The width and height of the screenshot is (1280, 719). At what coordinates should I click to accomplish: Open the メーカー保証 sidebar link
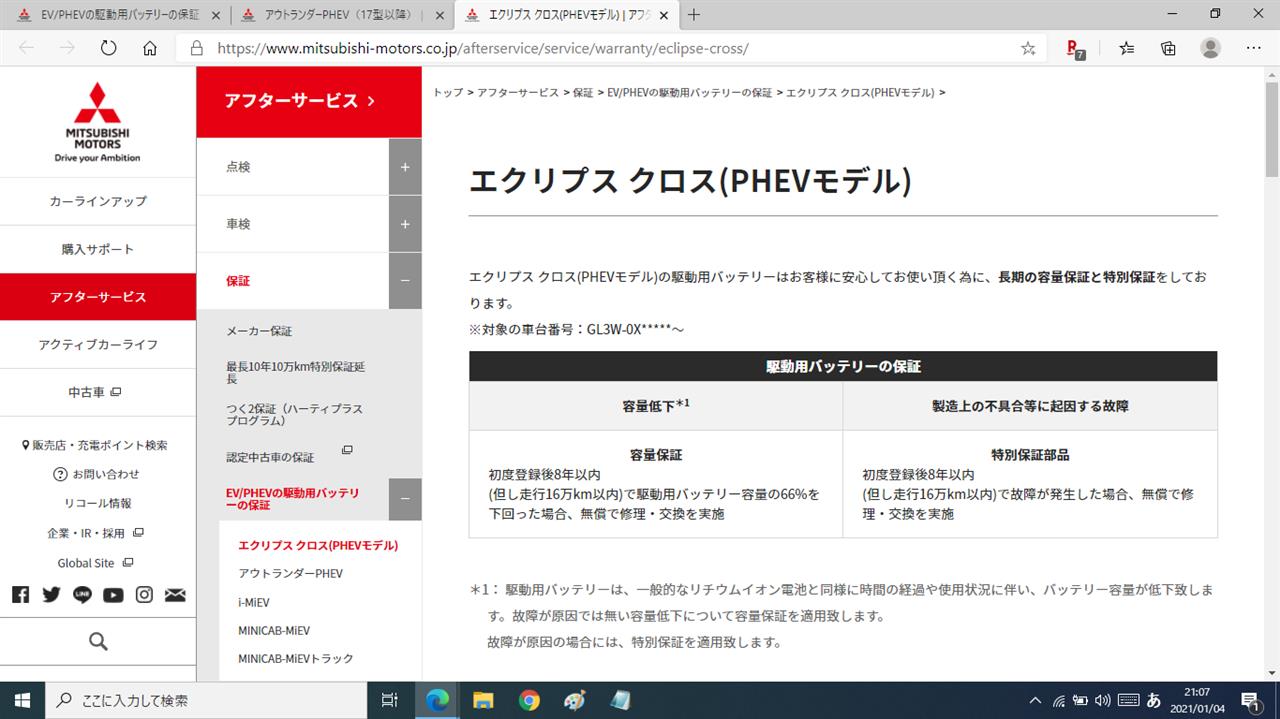259,331
